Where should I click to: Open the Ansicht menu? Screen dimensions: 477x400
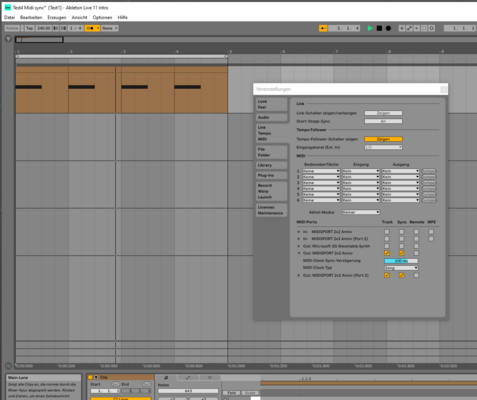tap(79, 17)
